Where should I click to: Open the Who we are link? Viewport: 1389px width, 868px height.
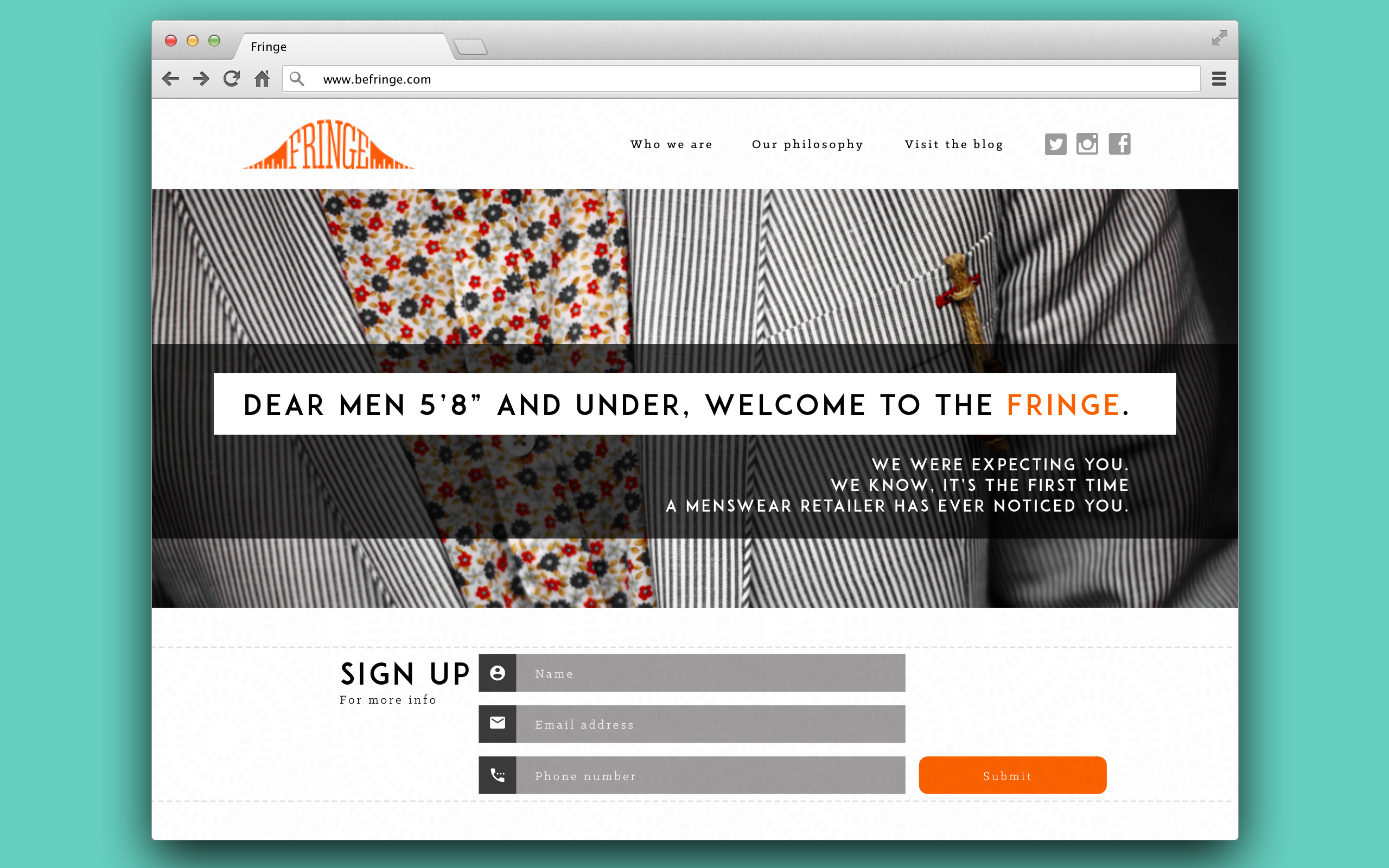coord(672,145)
